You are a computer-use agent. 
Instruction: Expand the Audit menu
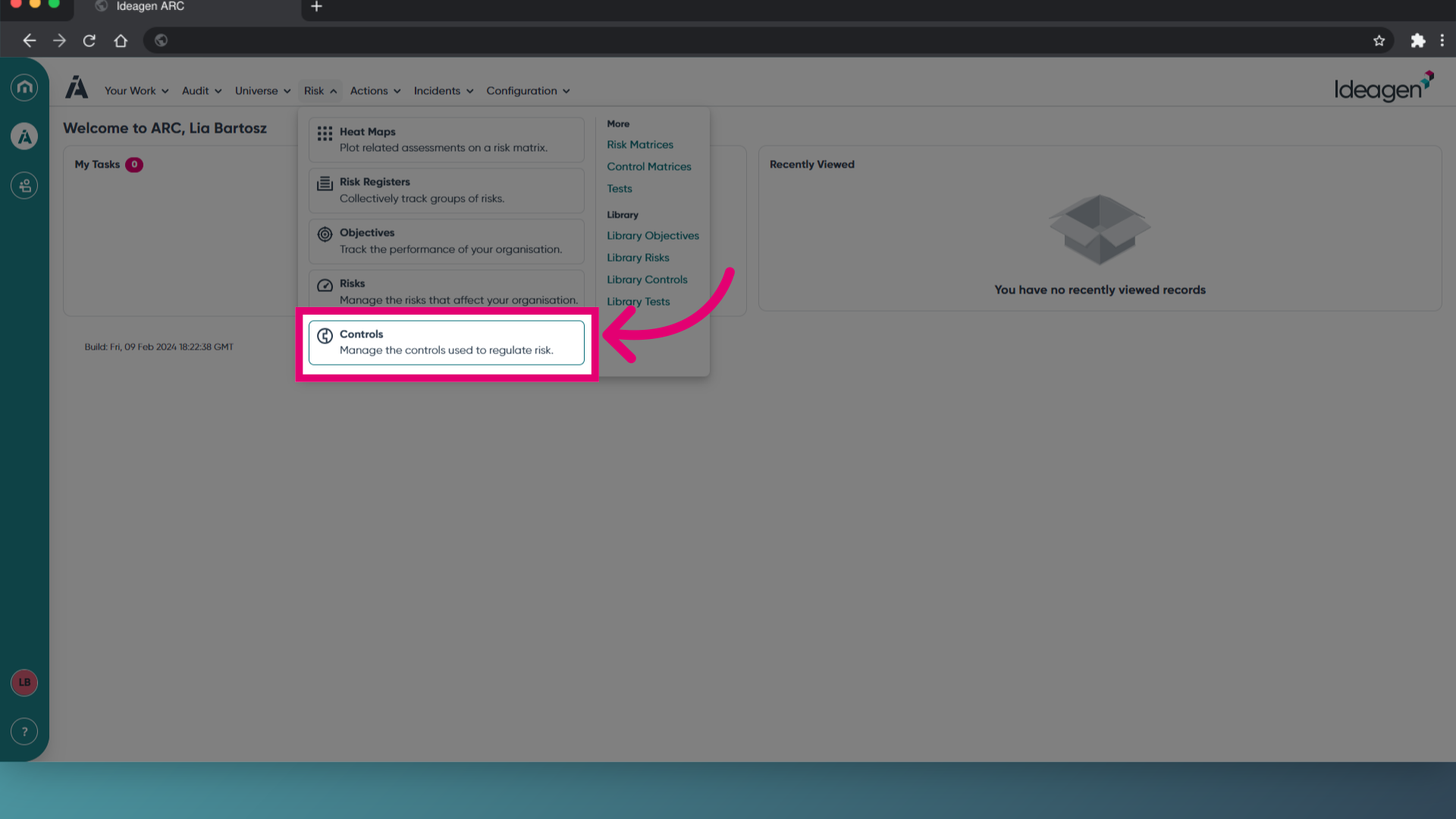pyautogui.click(x=202, y=91)
